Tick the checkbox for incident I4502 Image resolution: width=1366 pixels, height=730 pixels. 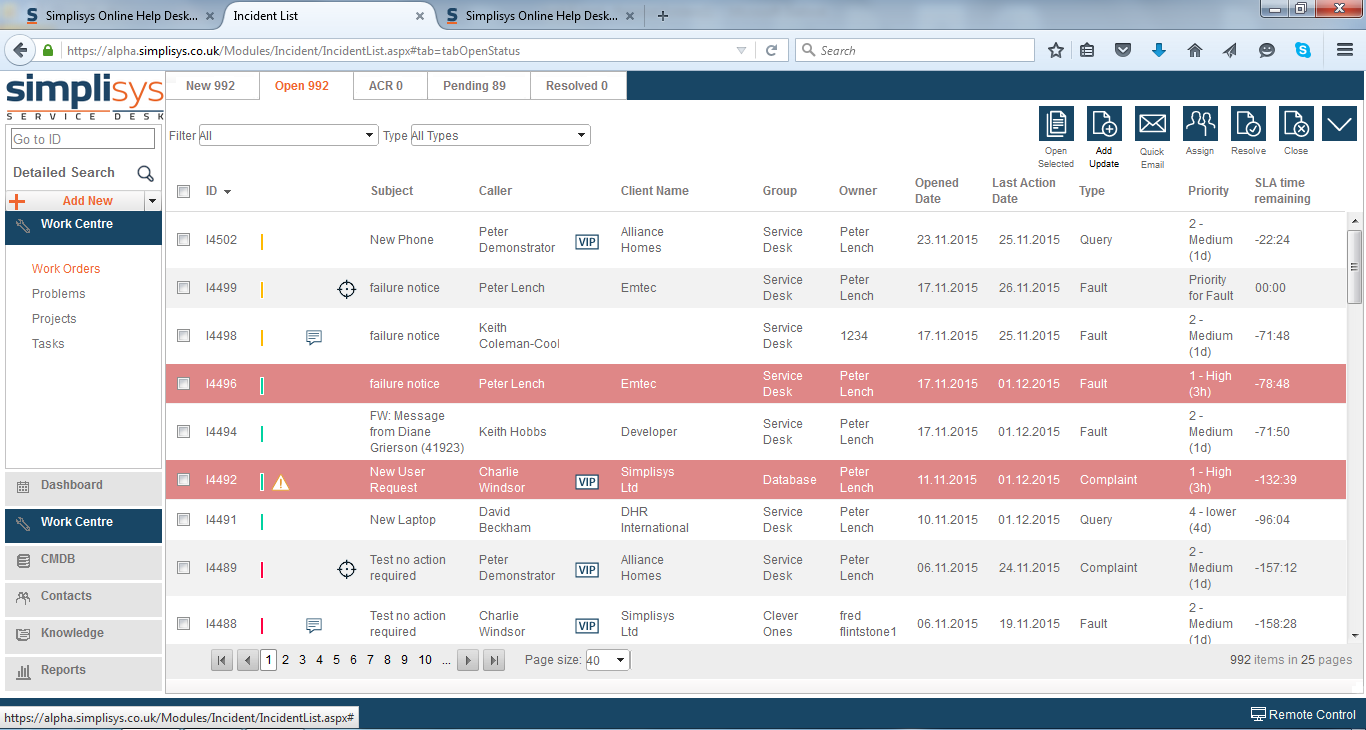(x=183, y=240)
